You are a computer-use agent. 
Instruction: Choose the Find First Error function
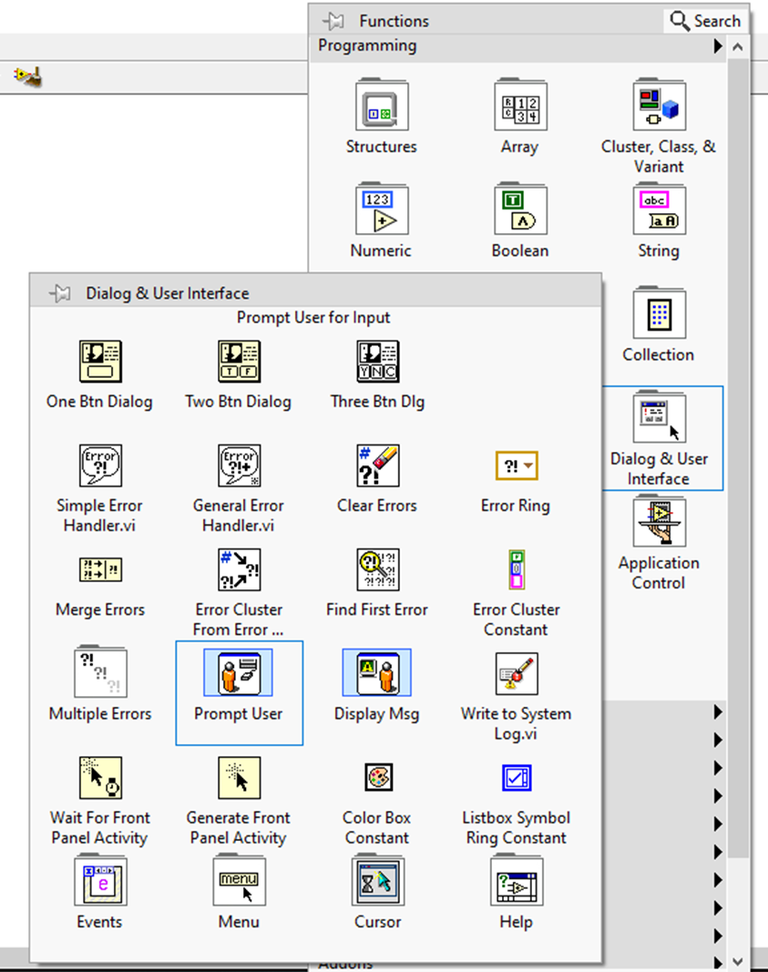[x=377, y=570]
